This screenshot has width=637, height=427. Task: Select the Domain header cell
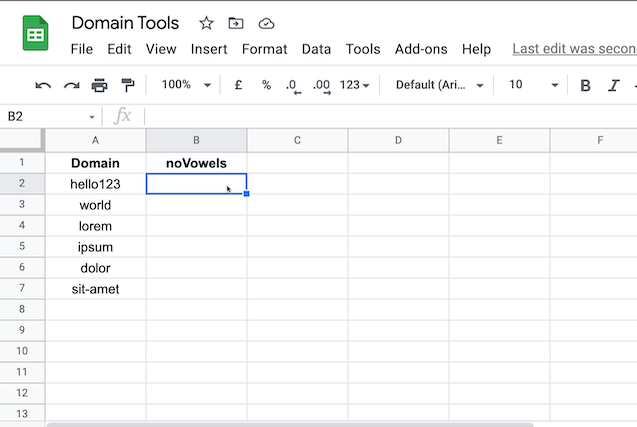[95, 163]
